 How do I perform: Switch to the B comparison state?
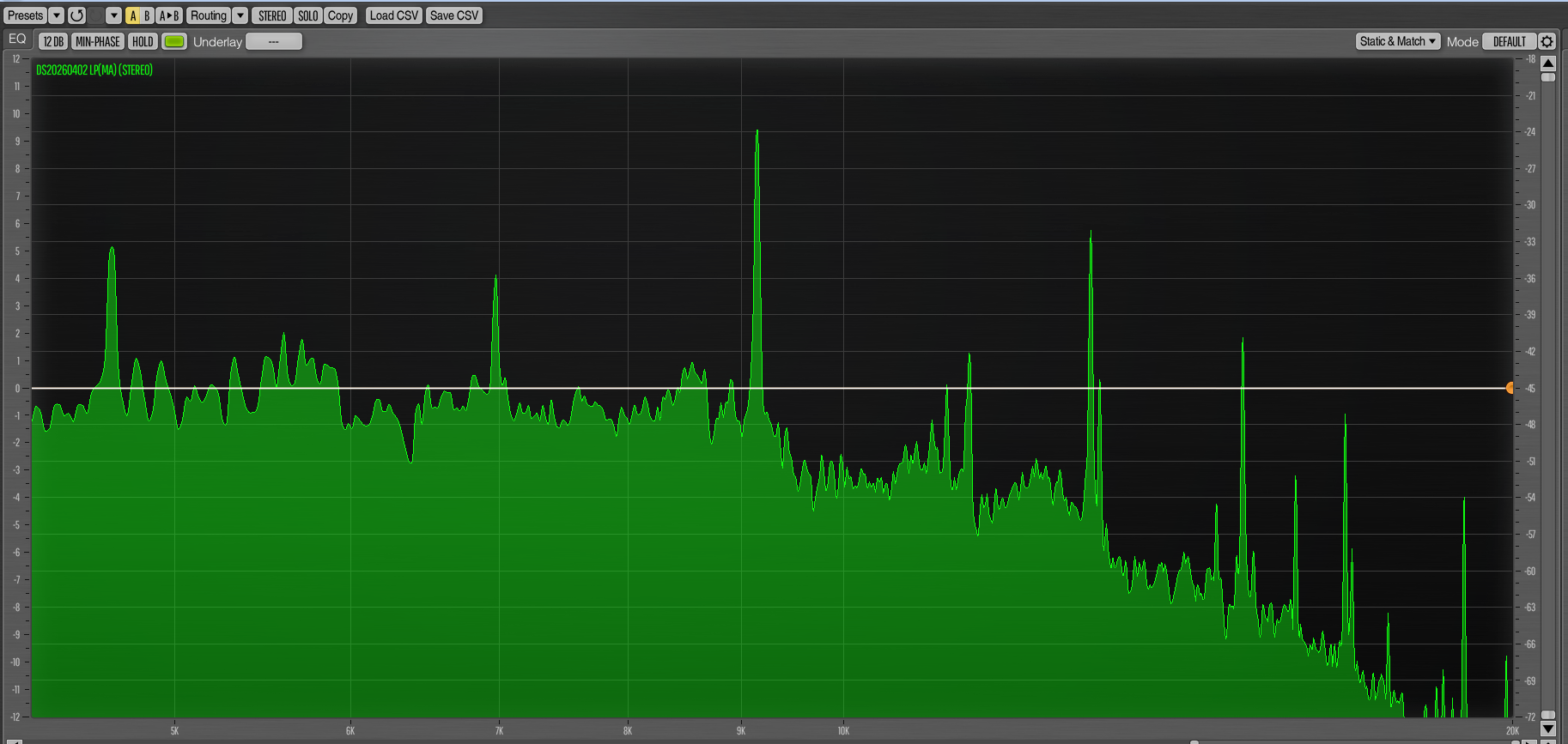[148, 15]
